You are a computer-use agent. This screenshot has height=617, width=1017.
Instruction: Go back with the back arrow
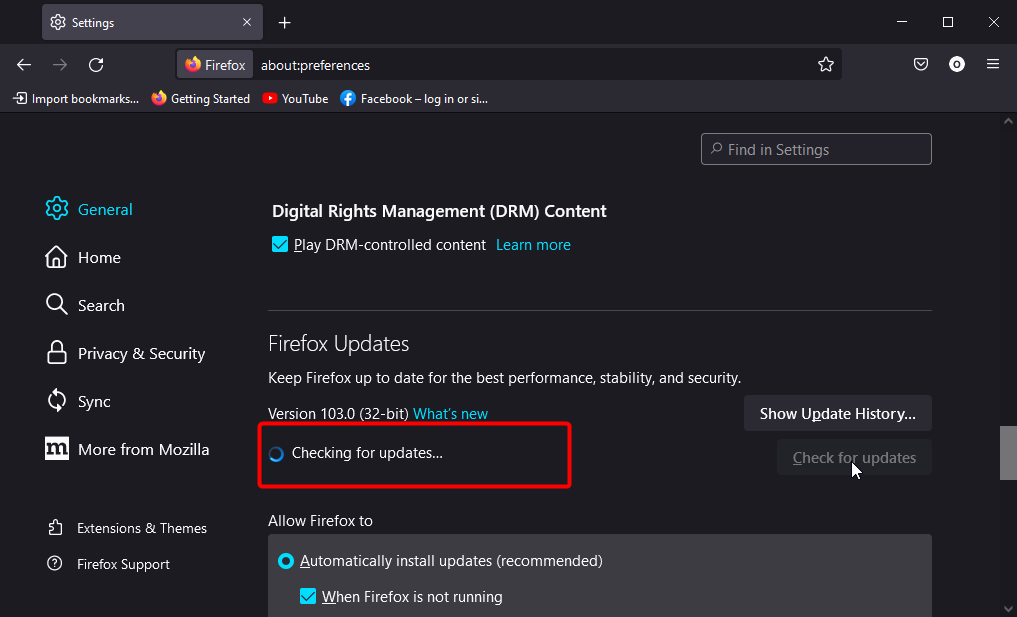(24, 65)
